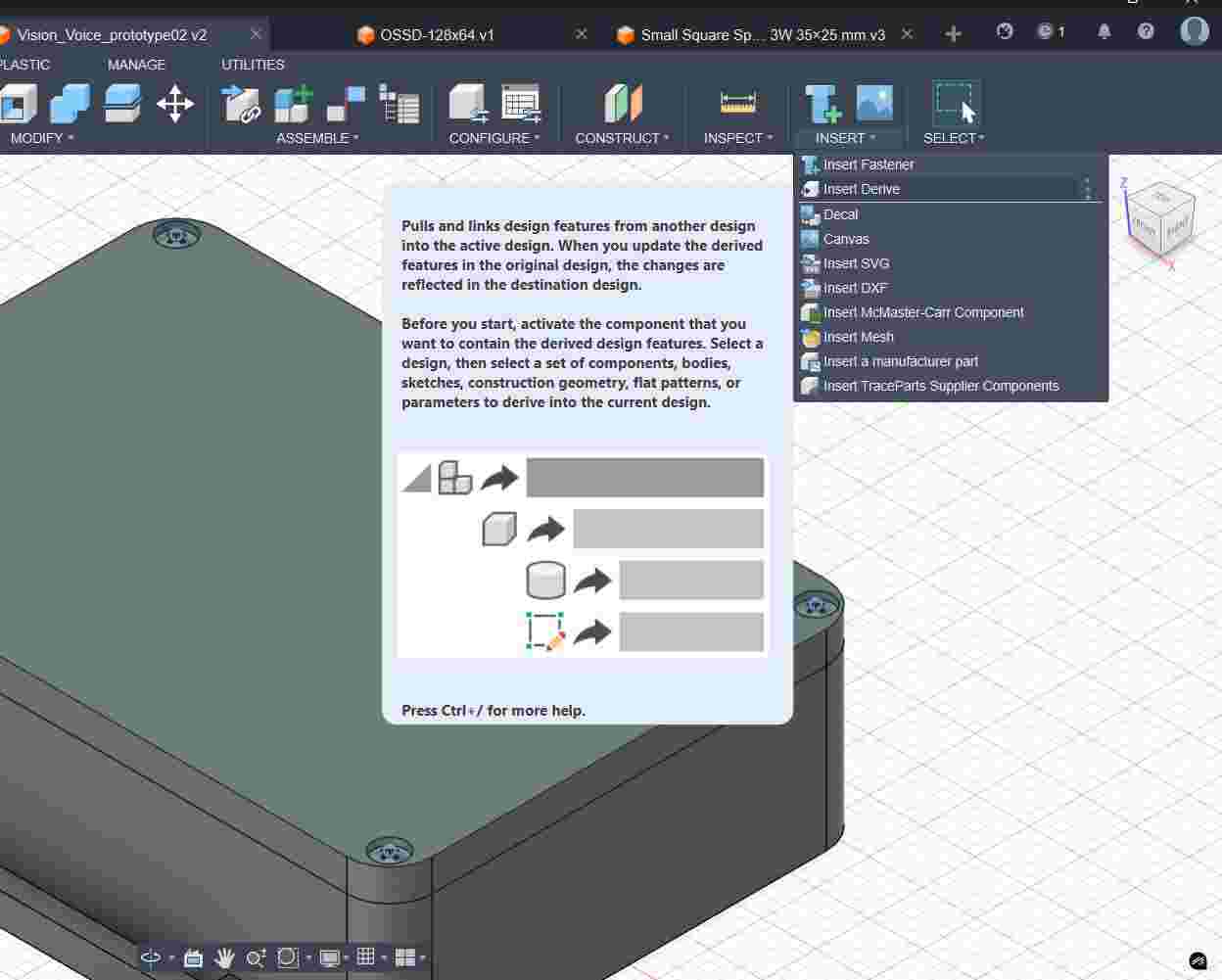1222x980 pixels.
Task: Select the Joint tool icon in Assemble
Action: pos(346,103)
